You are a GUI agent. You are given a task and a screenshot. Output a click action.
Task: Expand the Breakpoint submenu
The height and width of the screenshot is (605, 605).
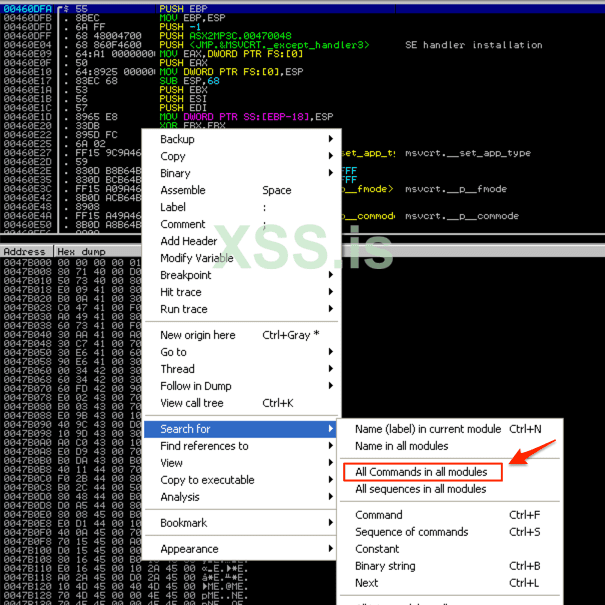(242, 275)
